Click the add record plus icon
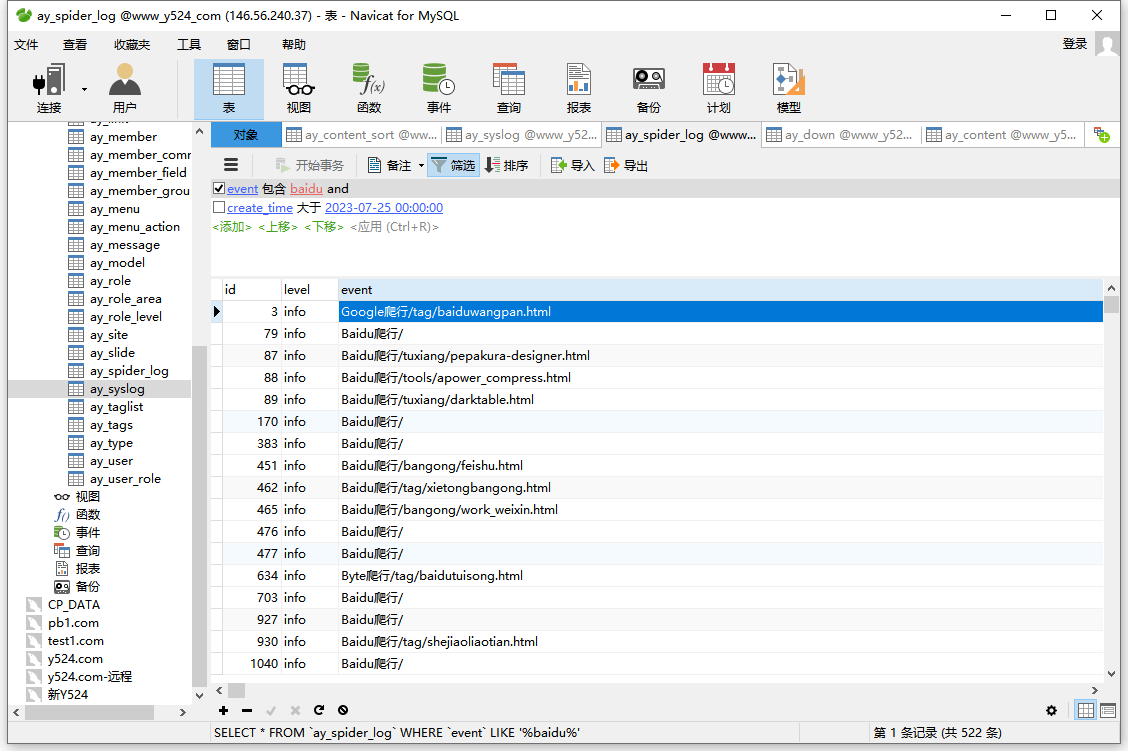Screen dimensions: 1128x751 tap(224, 710)
